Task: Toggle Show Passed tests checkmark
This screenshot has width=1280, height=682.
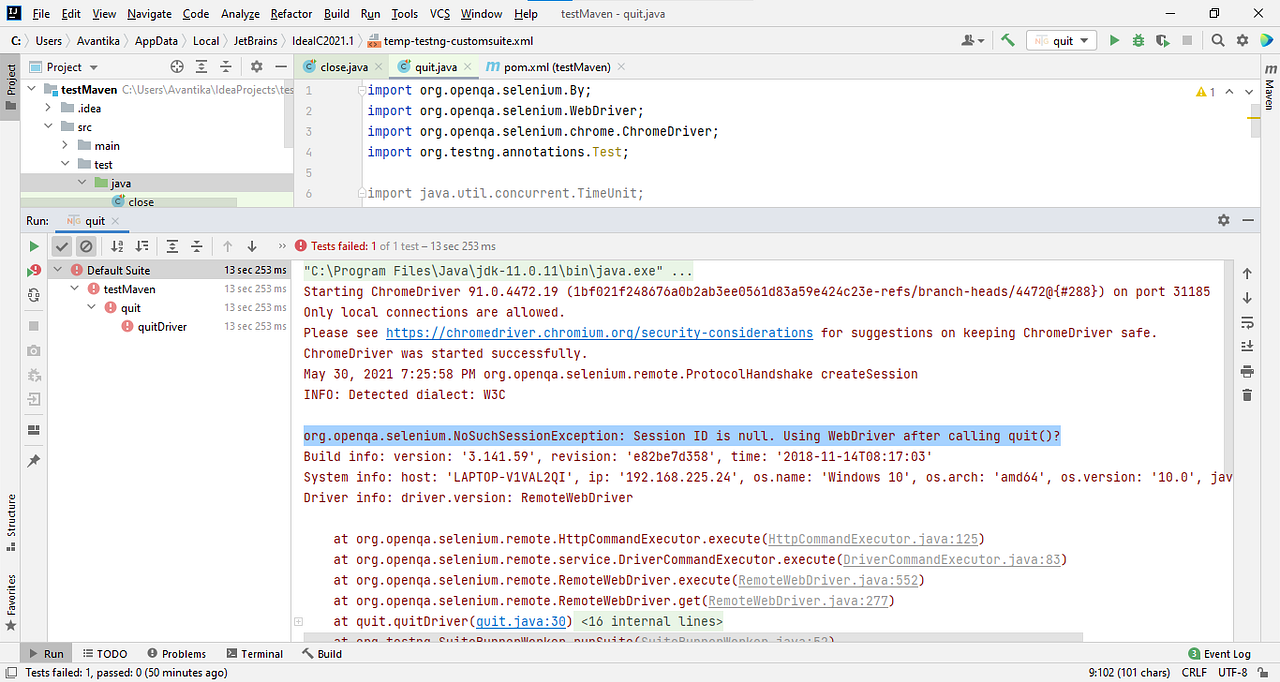Action: pyautogui.click(x=62, y=246)
